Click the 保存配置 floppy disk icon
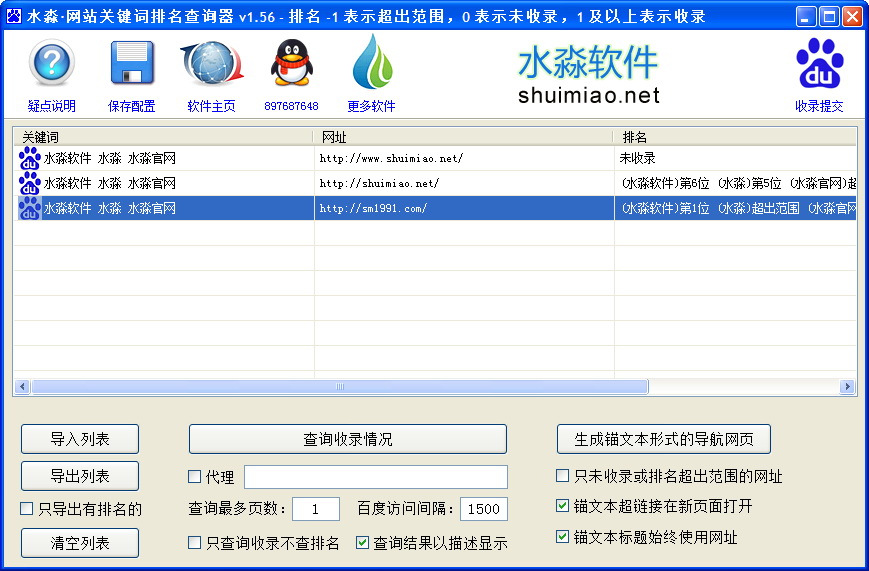This screenshot has width=869, height=571. [x=132, y=62]
